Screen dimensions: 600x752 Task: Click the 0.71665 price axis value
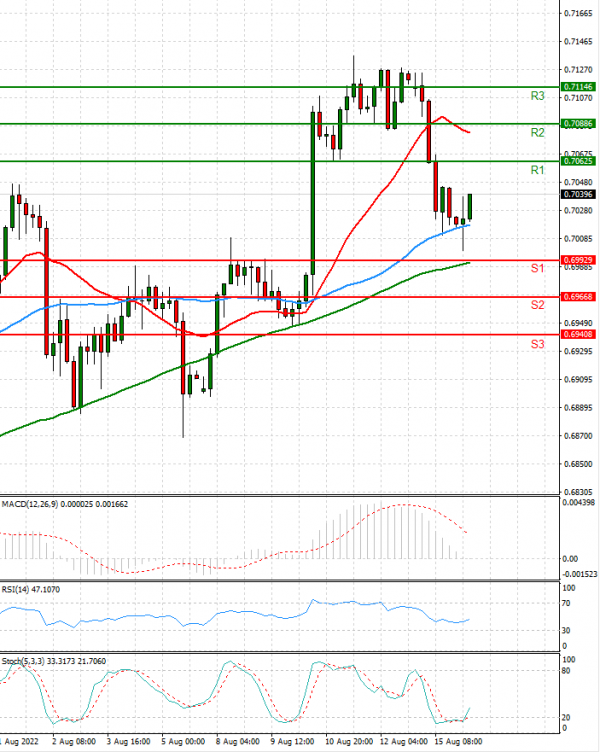point(578,13)
